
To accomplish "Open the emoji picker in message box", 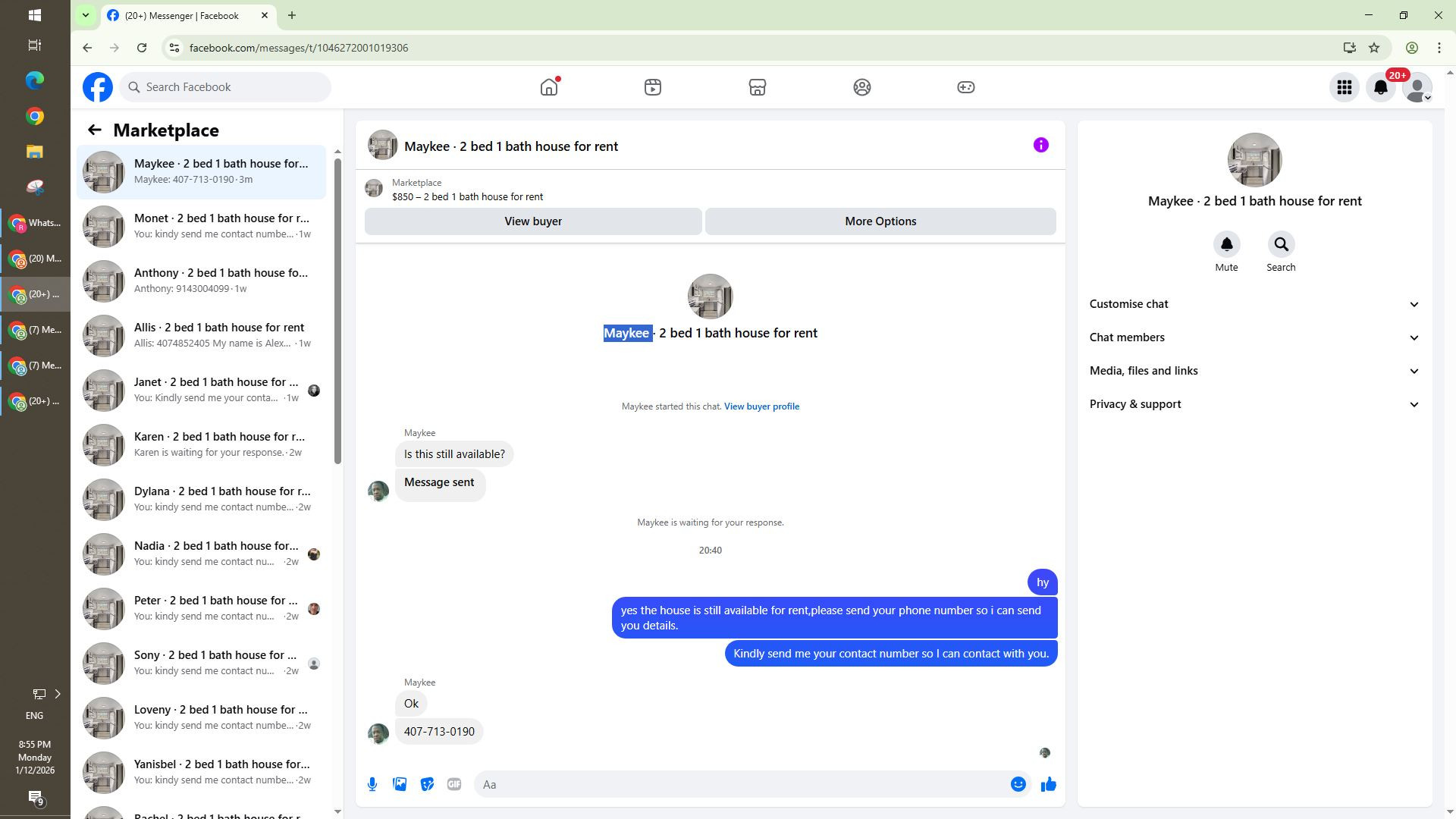I will (1018, 785).
